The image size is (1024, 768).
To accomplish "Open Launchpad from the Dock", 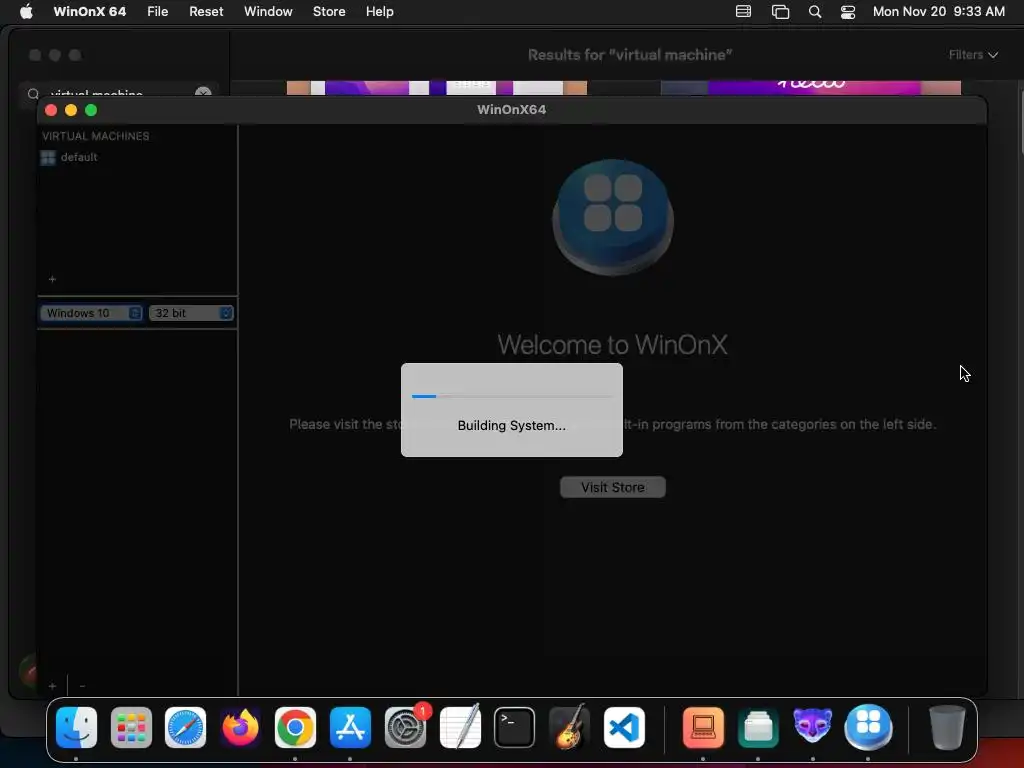I will 131,728.
